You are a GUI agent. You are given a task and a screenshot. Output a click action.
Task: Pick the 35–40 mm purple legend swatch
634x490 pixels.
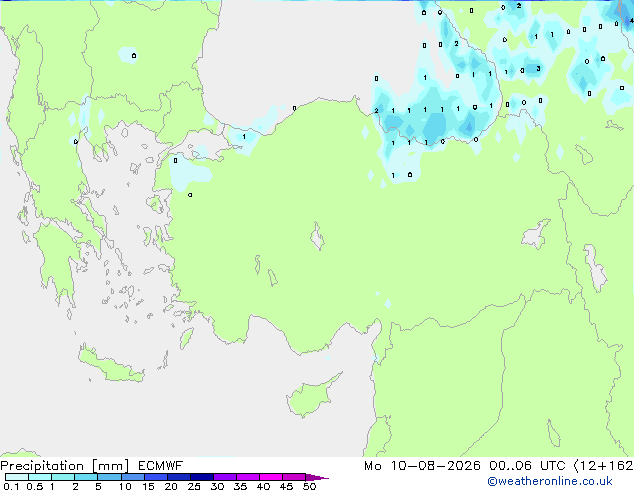[x=247, y=477]
